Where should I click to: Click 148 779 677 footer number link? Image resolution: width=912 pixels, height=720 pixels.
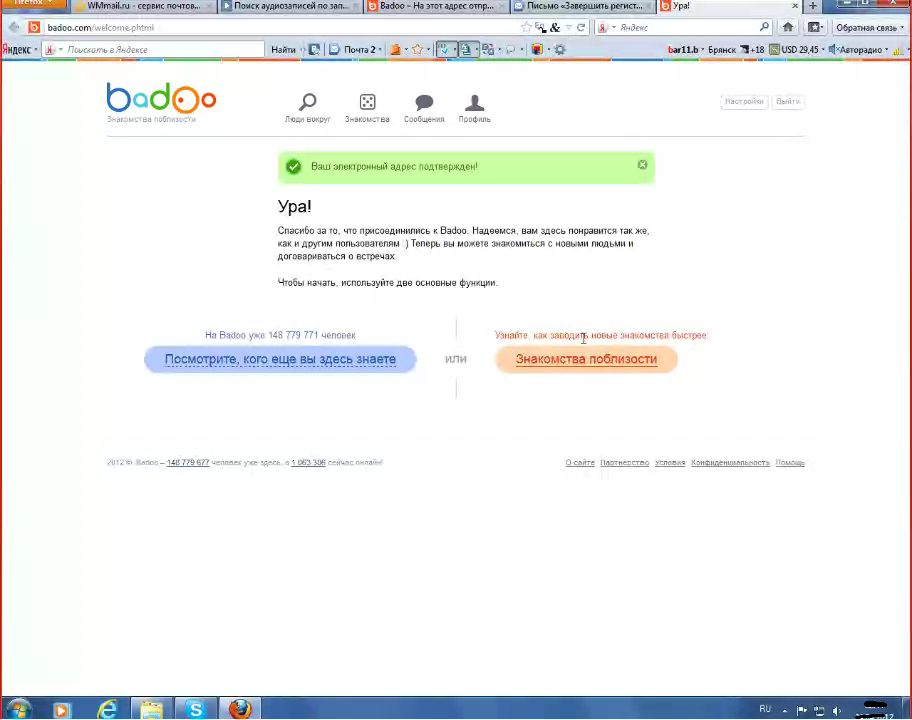pos(188,462)
